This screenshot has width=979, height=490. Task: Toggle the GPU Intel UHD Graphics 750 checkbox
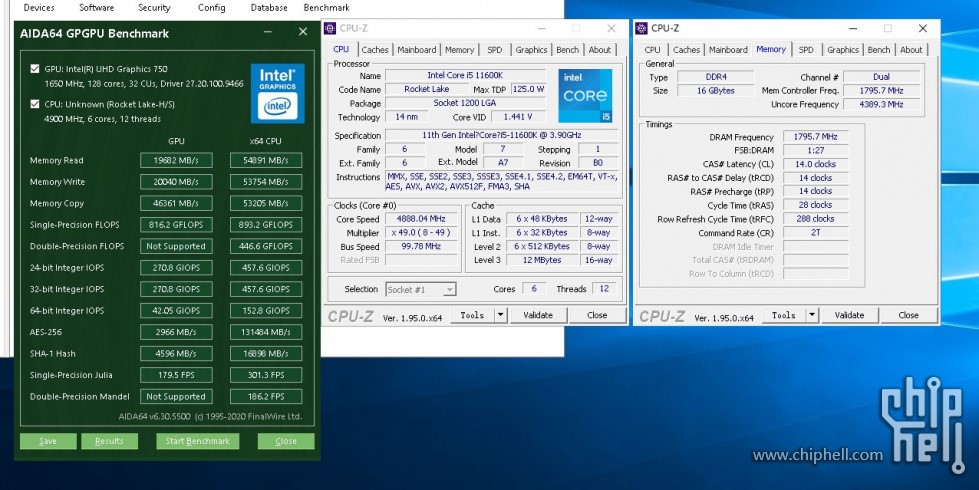[35, 69]
